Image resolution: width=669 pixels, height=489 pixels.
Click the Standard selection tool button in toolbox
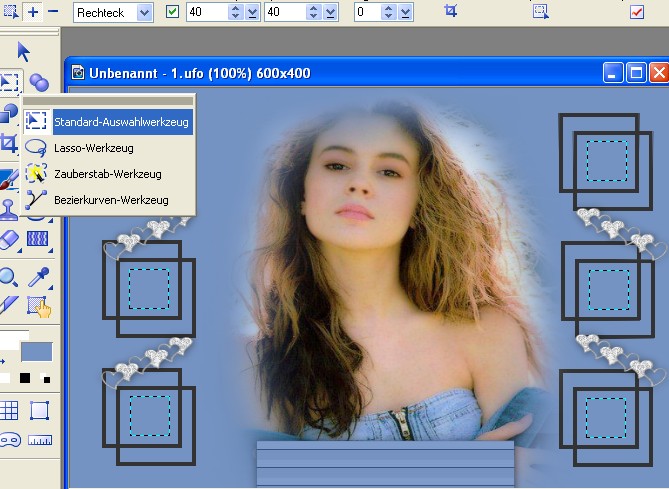(9, 82)
